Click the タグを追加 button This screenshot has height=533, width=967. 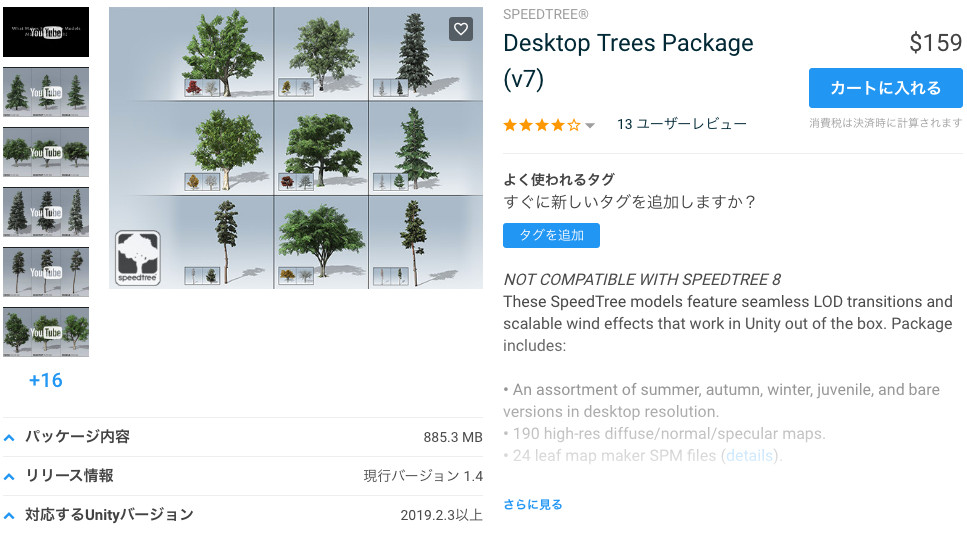coord(551,236)
